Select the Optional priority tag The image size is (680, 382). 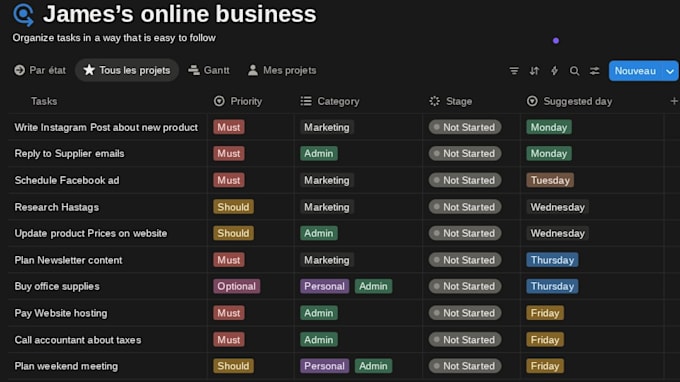coord(236,286)
